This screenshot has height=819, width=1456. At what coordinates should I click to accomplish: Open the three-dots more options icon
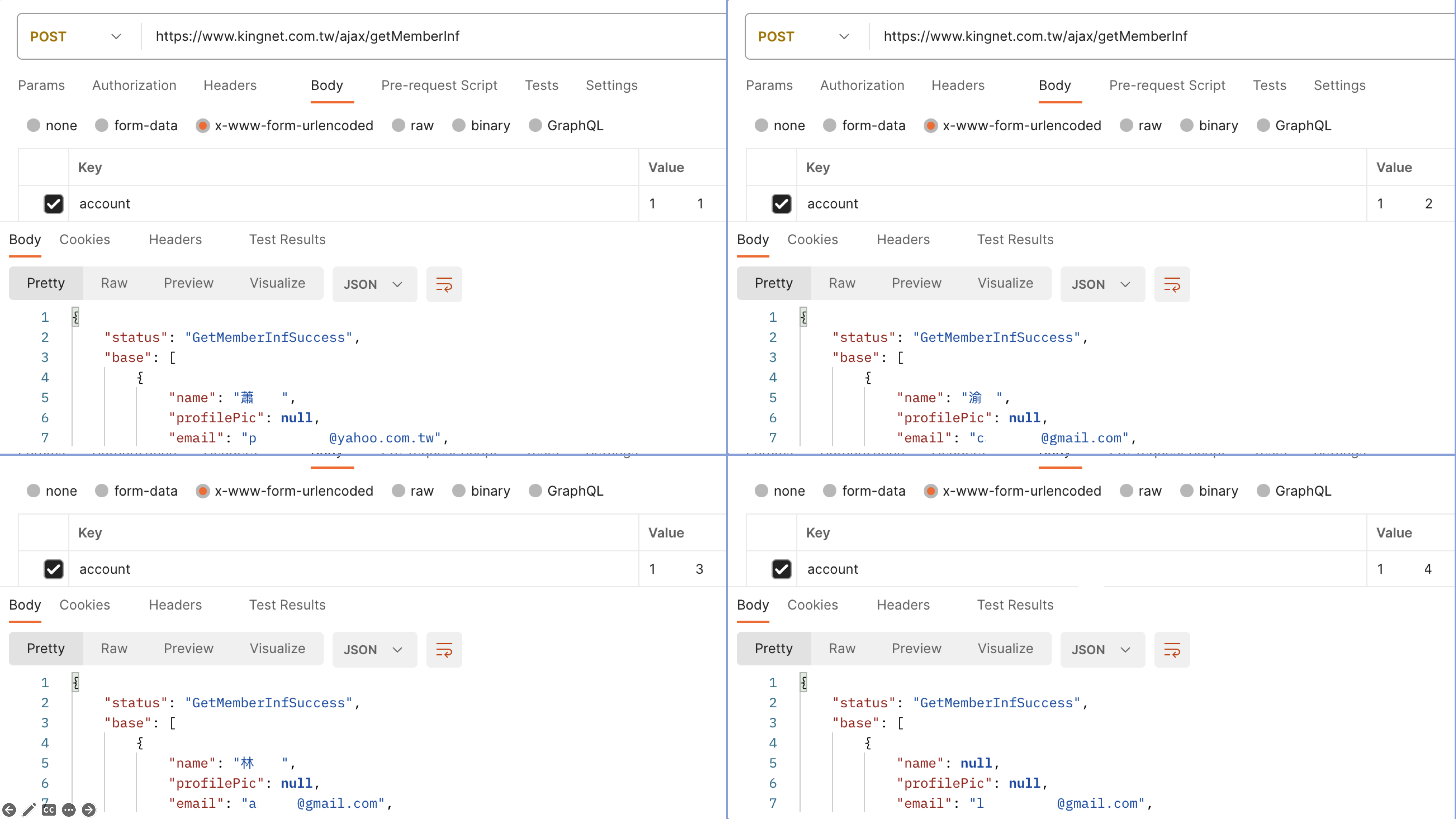[69, 810]
